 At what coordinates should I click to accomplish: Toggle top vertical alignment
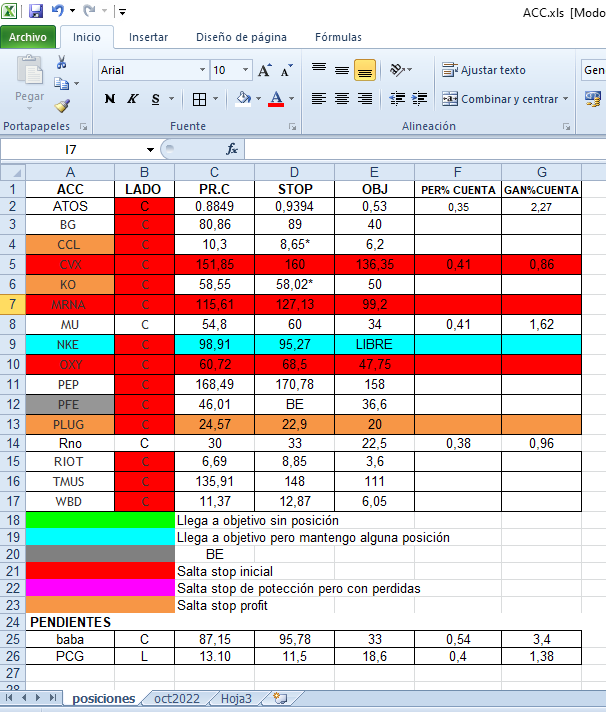(319, 70)
